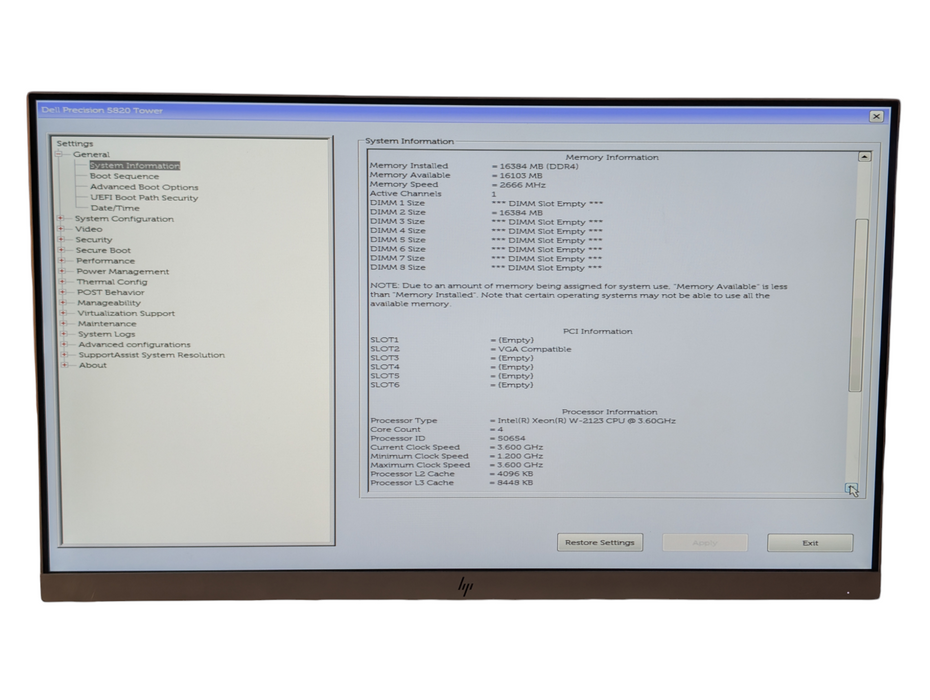Select the Maintenance label
The height and width of the screenshot is (700, 930).
point(107,324)
